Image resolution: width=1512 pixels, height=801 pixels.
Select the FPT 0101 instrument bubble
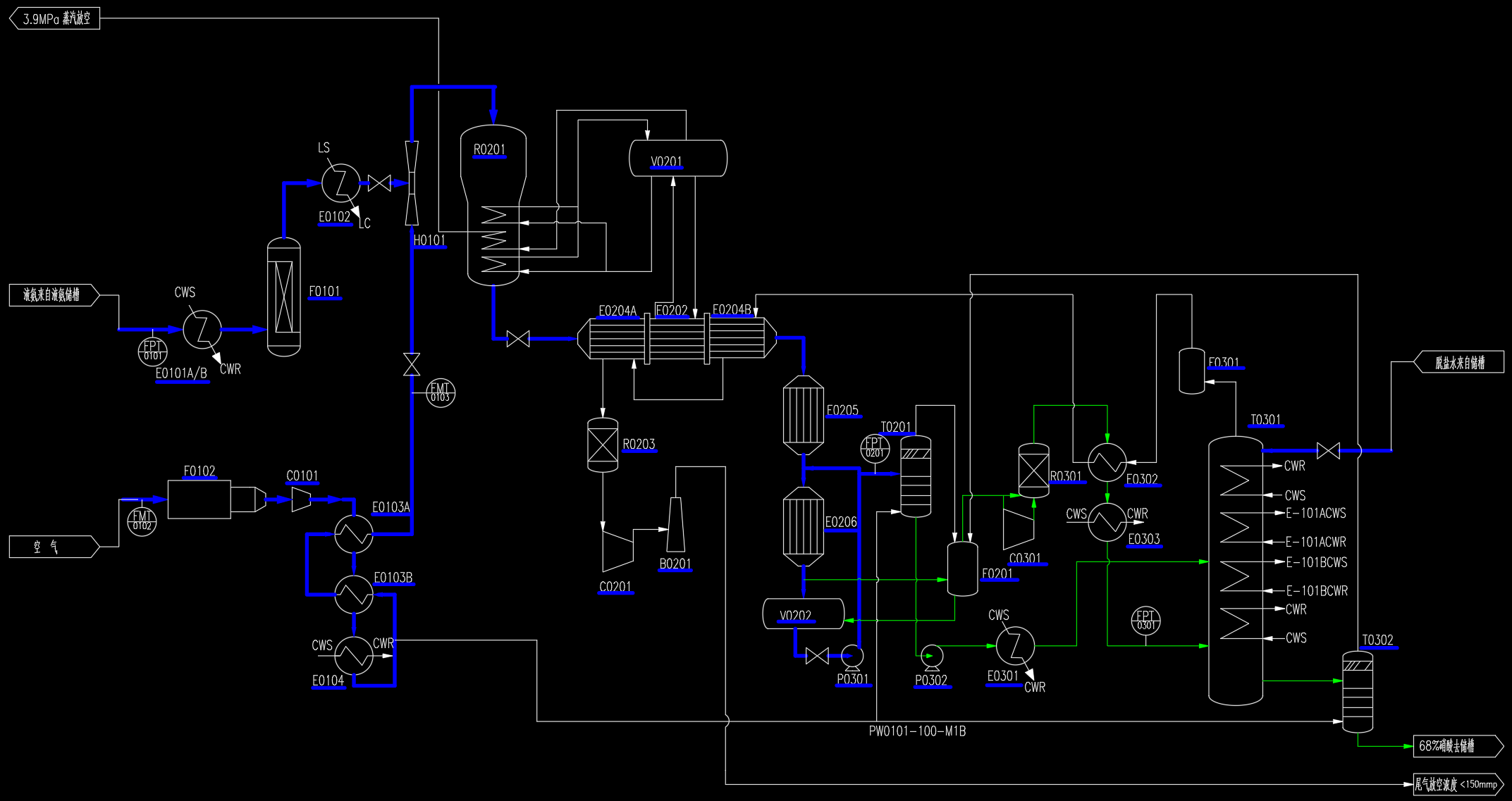click(152, 350)
